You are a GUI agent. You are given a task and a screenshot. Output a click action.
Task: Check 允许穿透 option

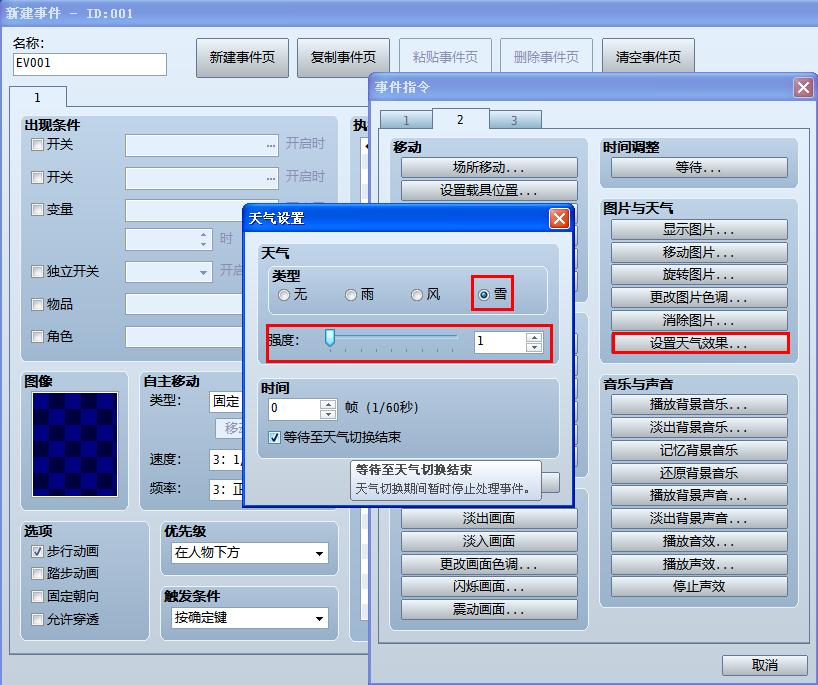pos(37,619)
